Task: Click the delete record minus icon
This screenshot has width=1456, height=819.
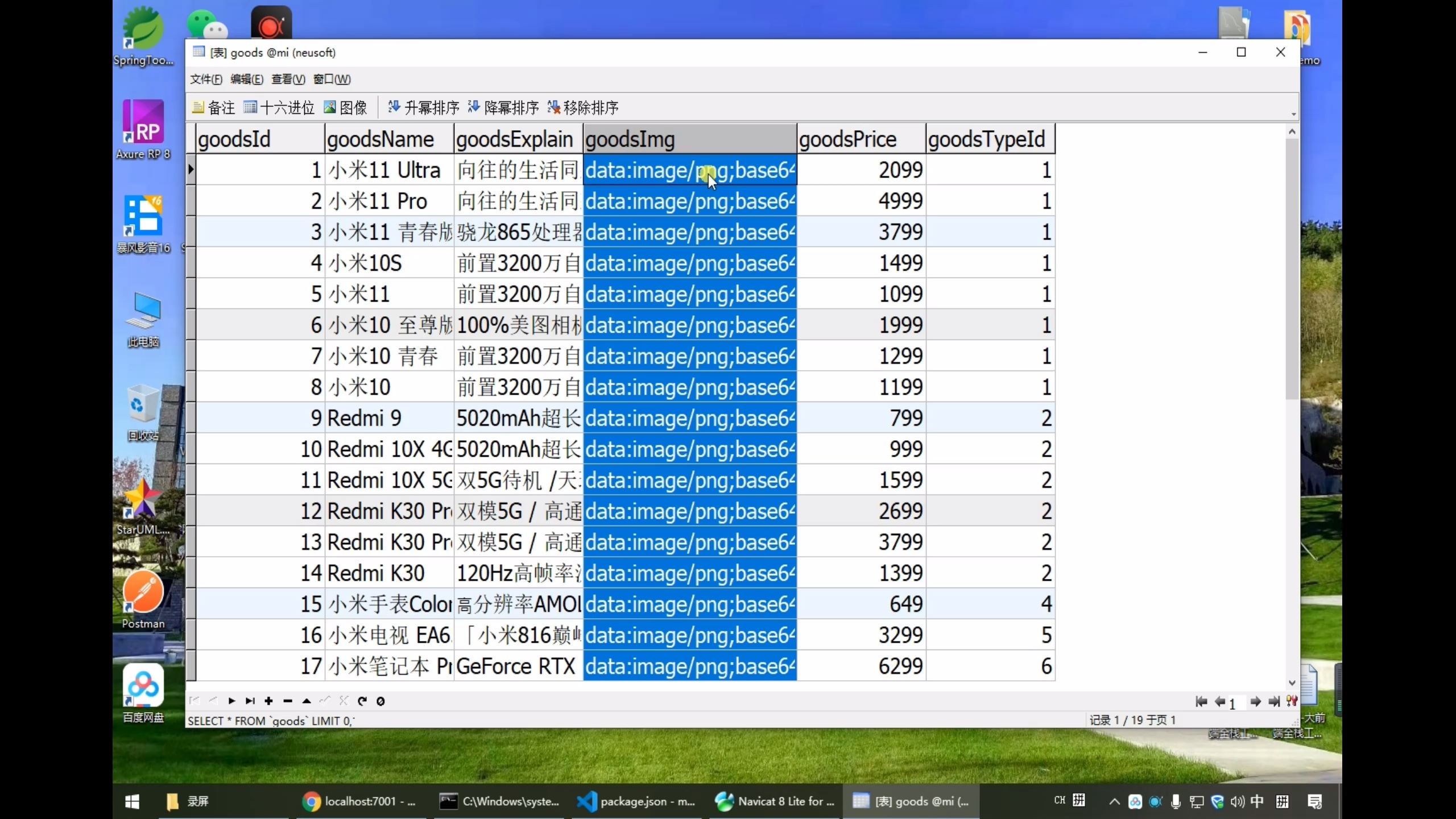Action: coord(288,701)
